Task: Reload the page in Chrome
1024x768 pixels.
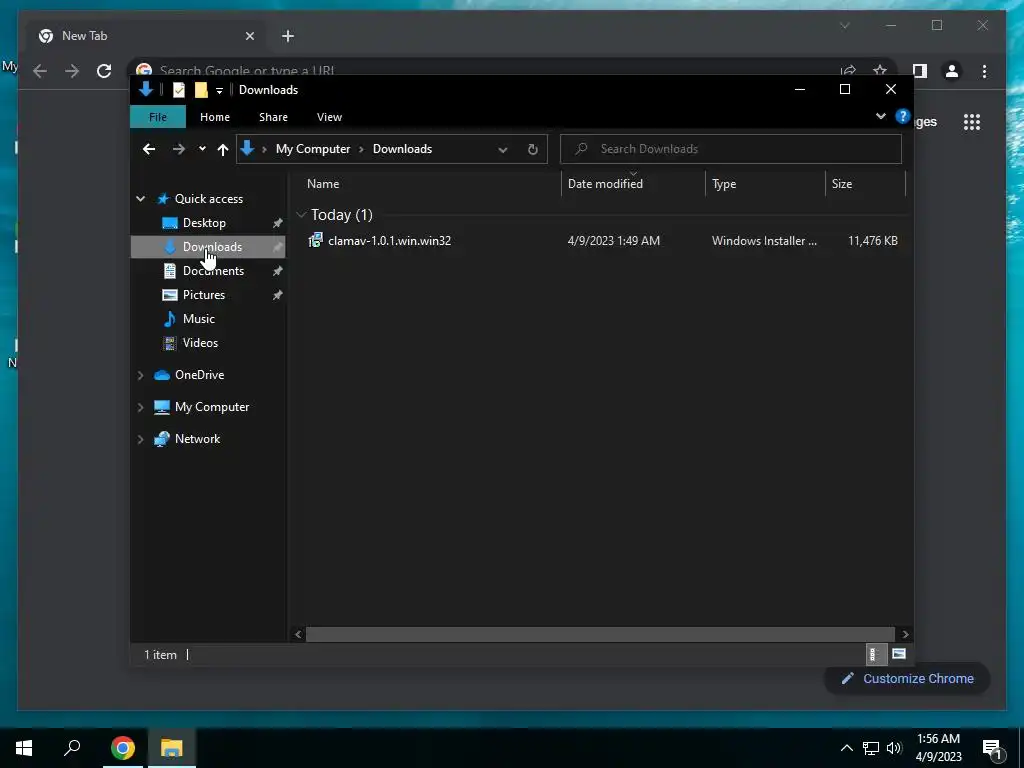Action: 104,71
